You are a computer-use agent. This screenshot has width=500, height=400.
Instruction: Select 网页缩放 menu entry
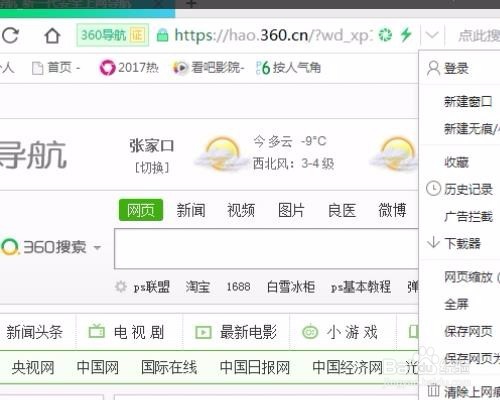point(472,277)
